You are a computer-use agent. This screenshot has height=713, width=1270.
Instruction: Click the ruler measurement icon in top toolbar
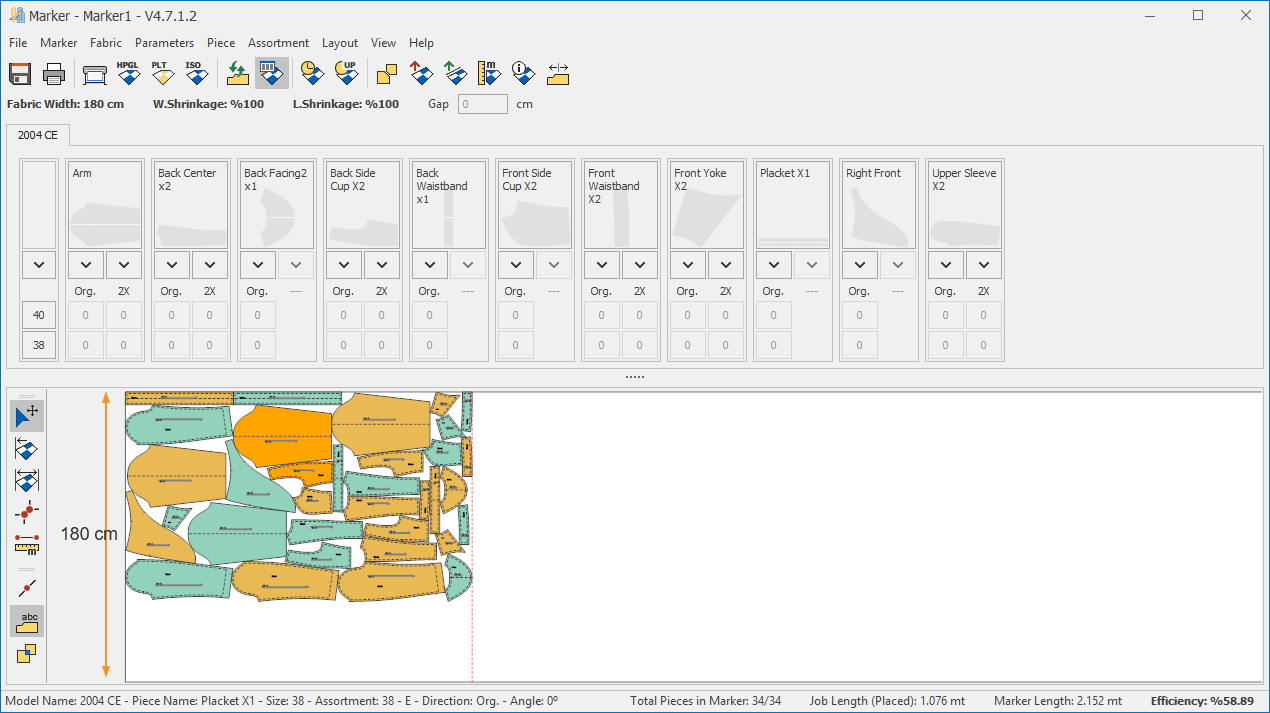489,73
